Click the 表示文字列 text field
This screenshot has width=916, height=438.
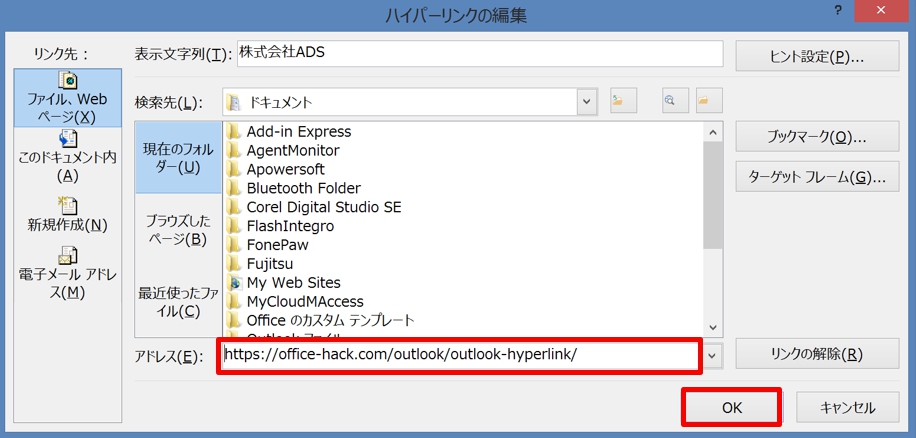coord(480,53)
